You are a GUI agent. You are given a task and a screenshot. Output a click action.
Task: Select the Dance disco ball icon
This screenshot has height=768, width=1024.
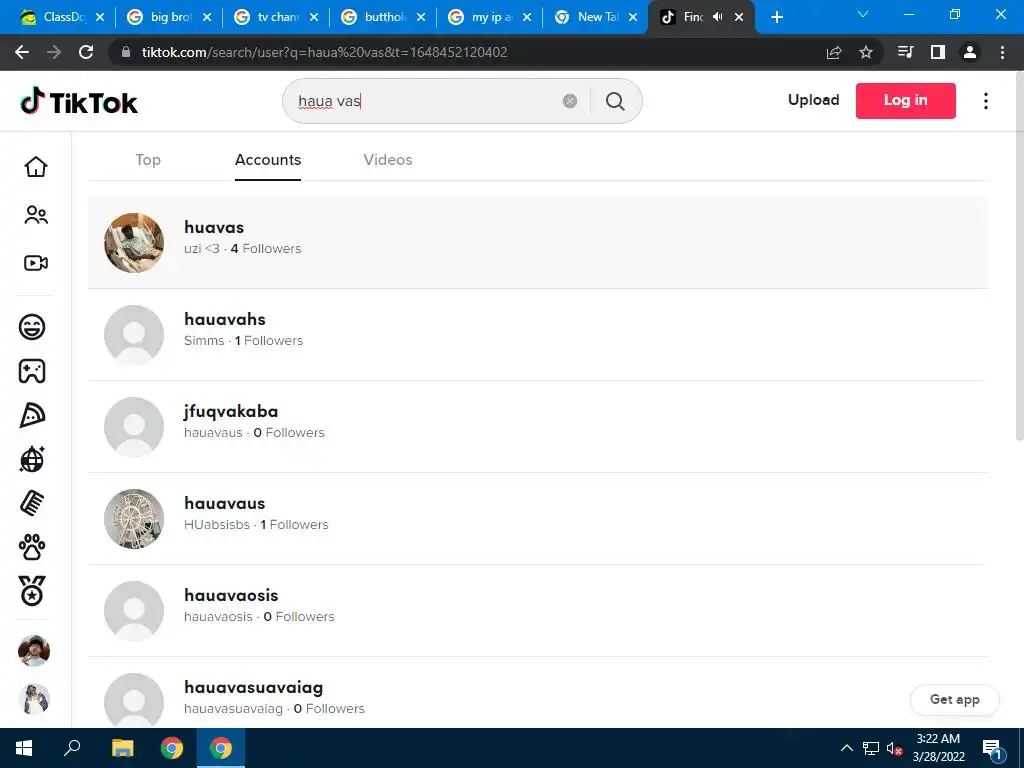click(32, 459)
